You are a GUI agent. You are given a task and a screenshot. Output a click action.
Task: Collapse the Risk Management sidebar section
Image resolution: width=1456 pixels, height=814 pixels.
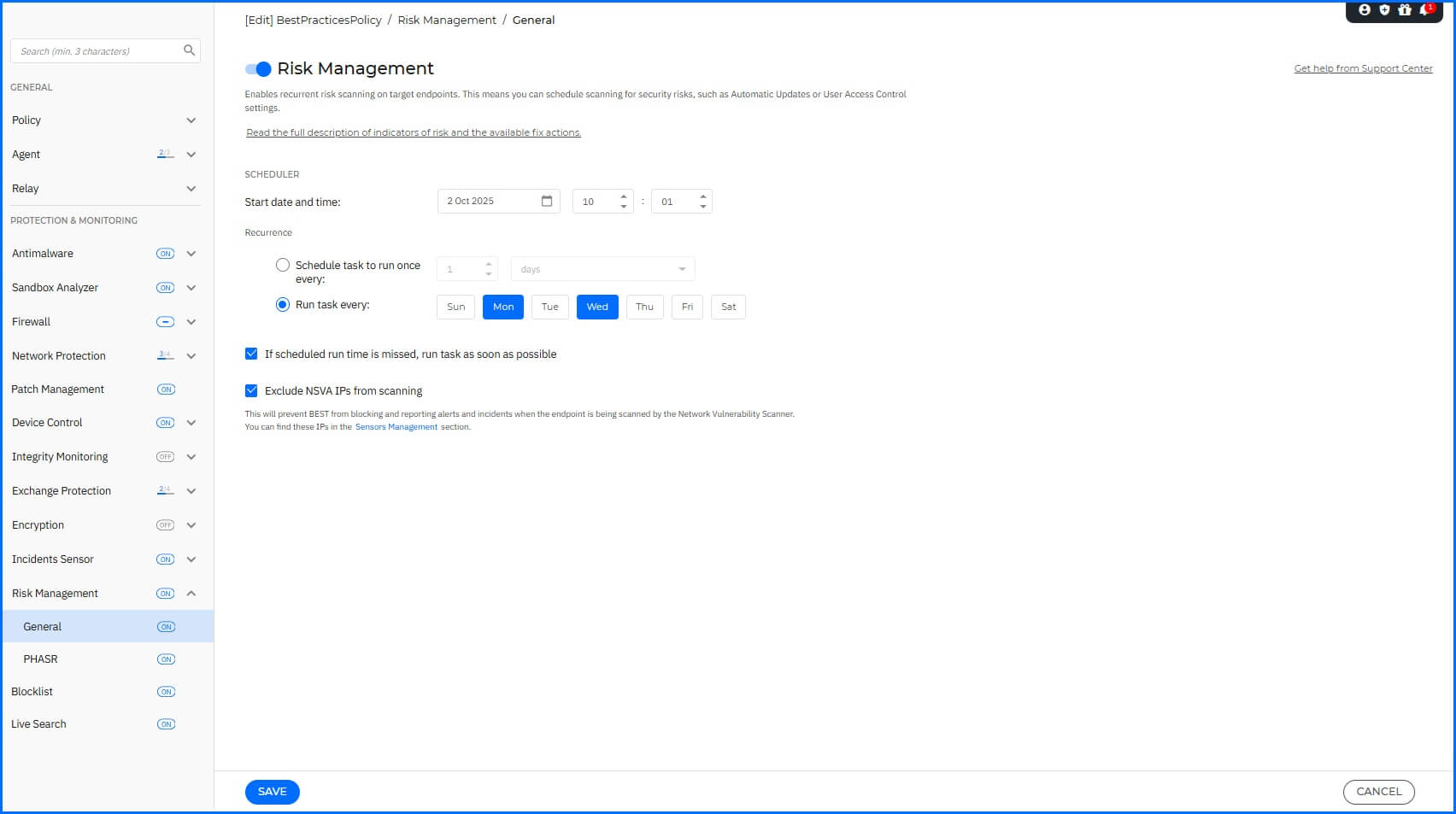[x=191, y=593]
